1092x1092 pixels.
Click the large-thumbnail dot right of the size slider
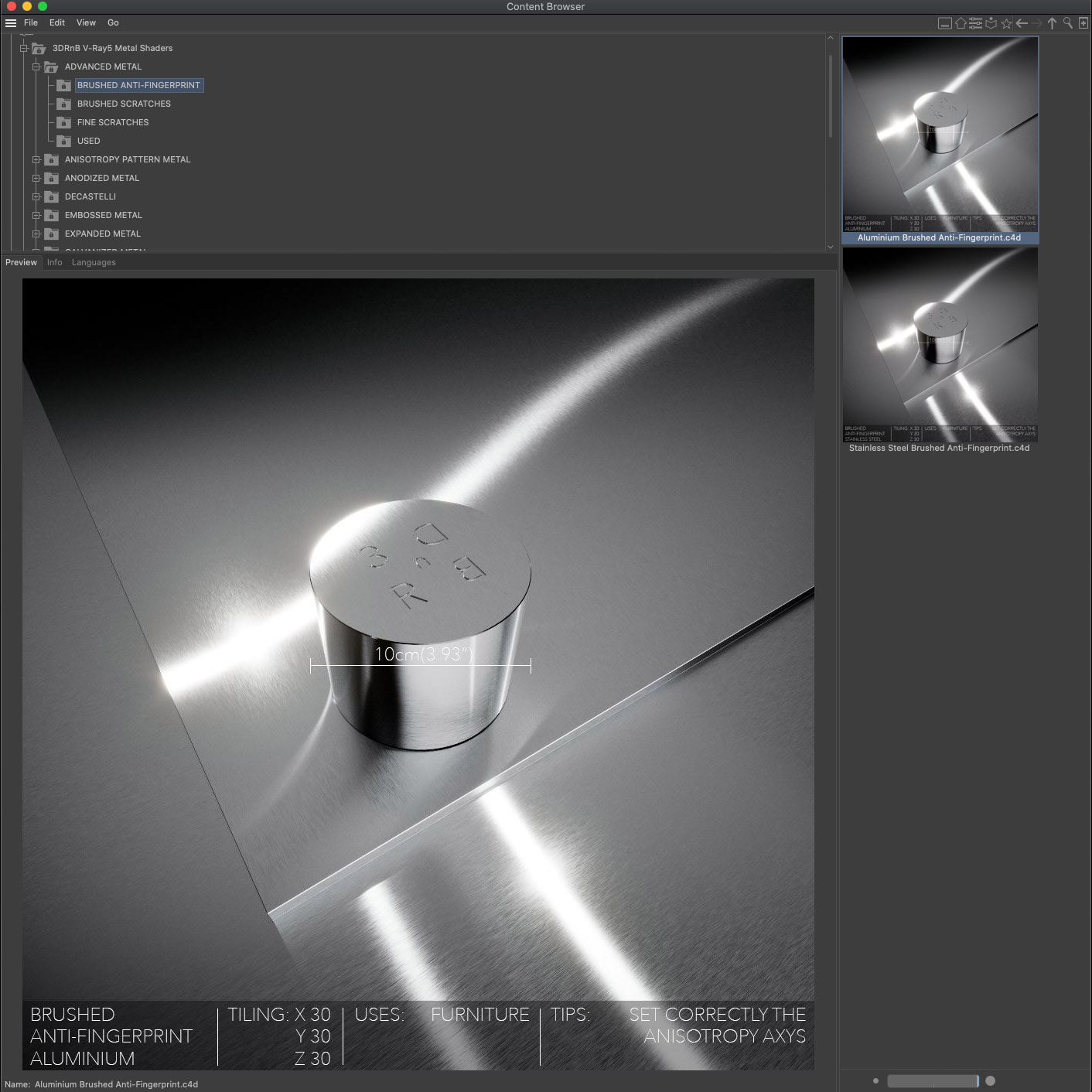[x=991, y=1081]
